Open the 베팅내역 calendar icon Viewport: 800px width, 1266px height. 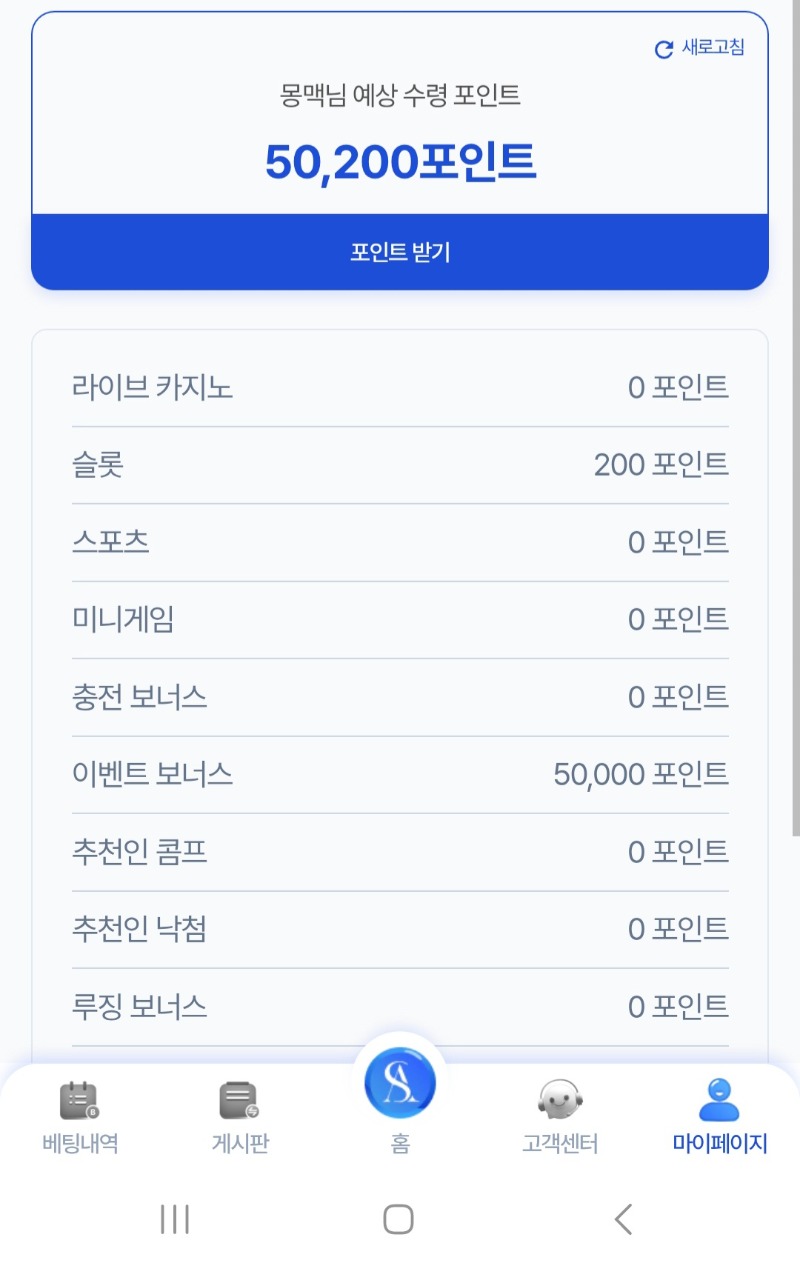point(79,1100)
